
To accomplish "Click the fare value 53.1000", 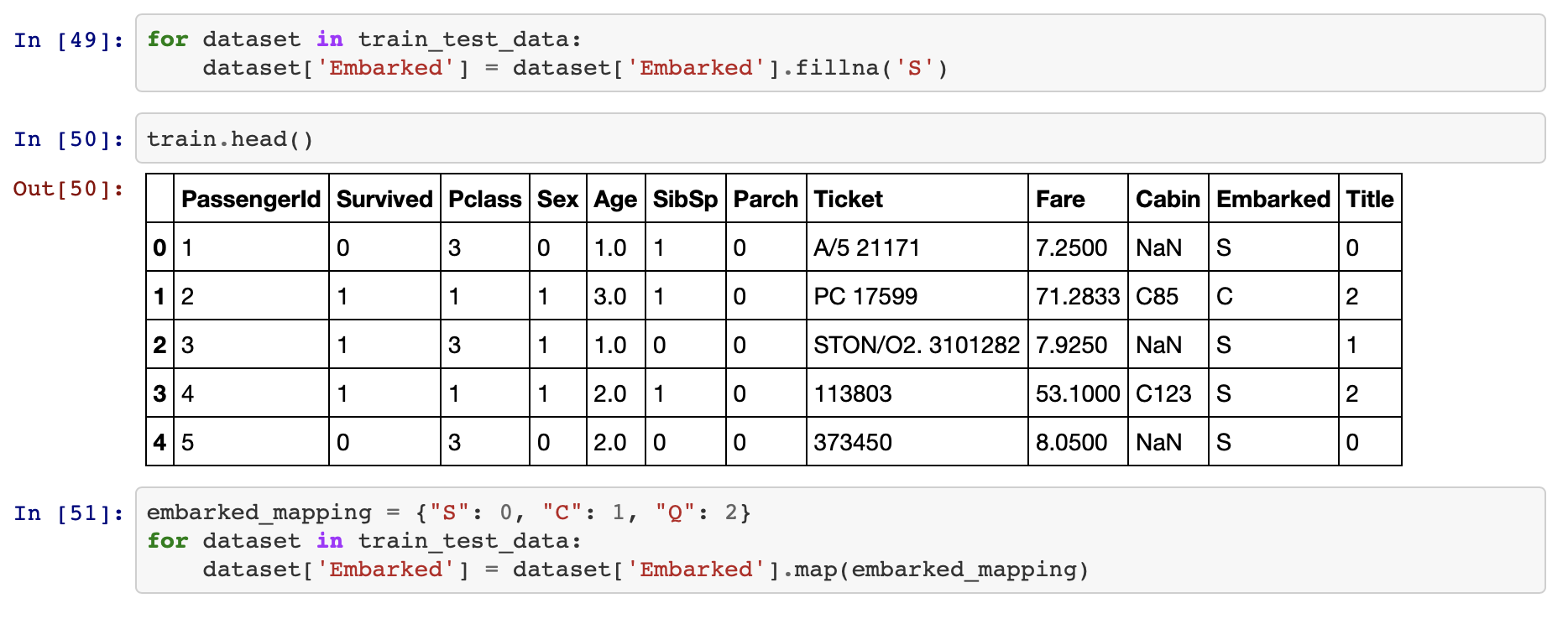I will coord(1078,393).
